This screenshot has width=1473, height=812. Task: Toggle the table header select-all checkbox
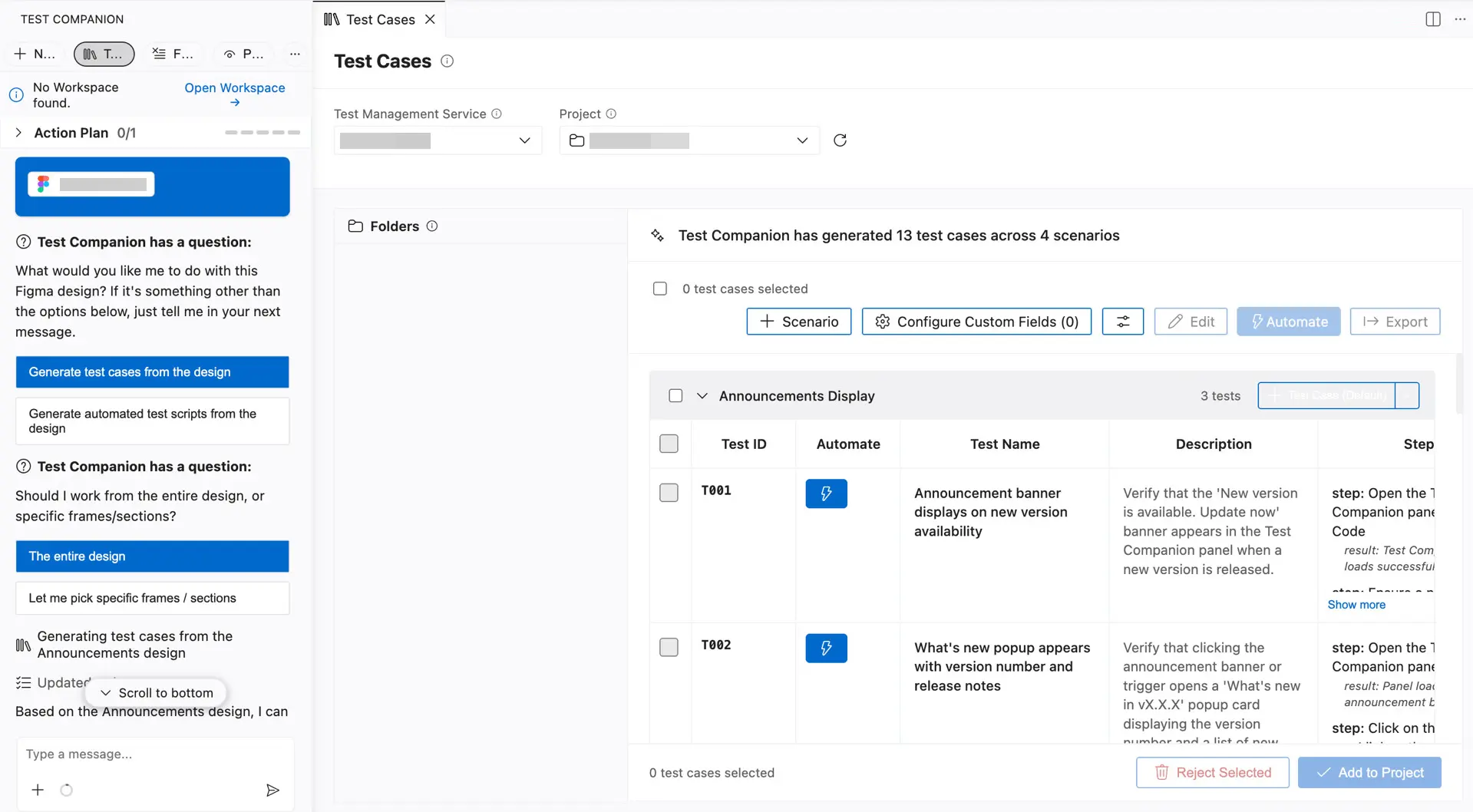pyautogui.click(x=669, y=444)
